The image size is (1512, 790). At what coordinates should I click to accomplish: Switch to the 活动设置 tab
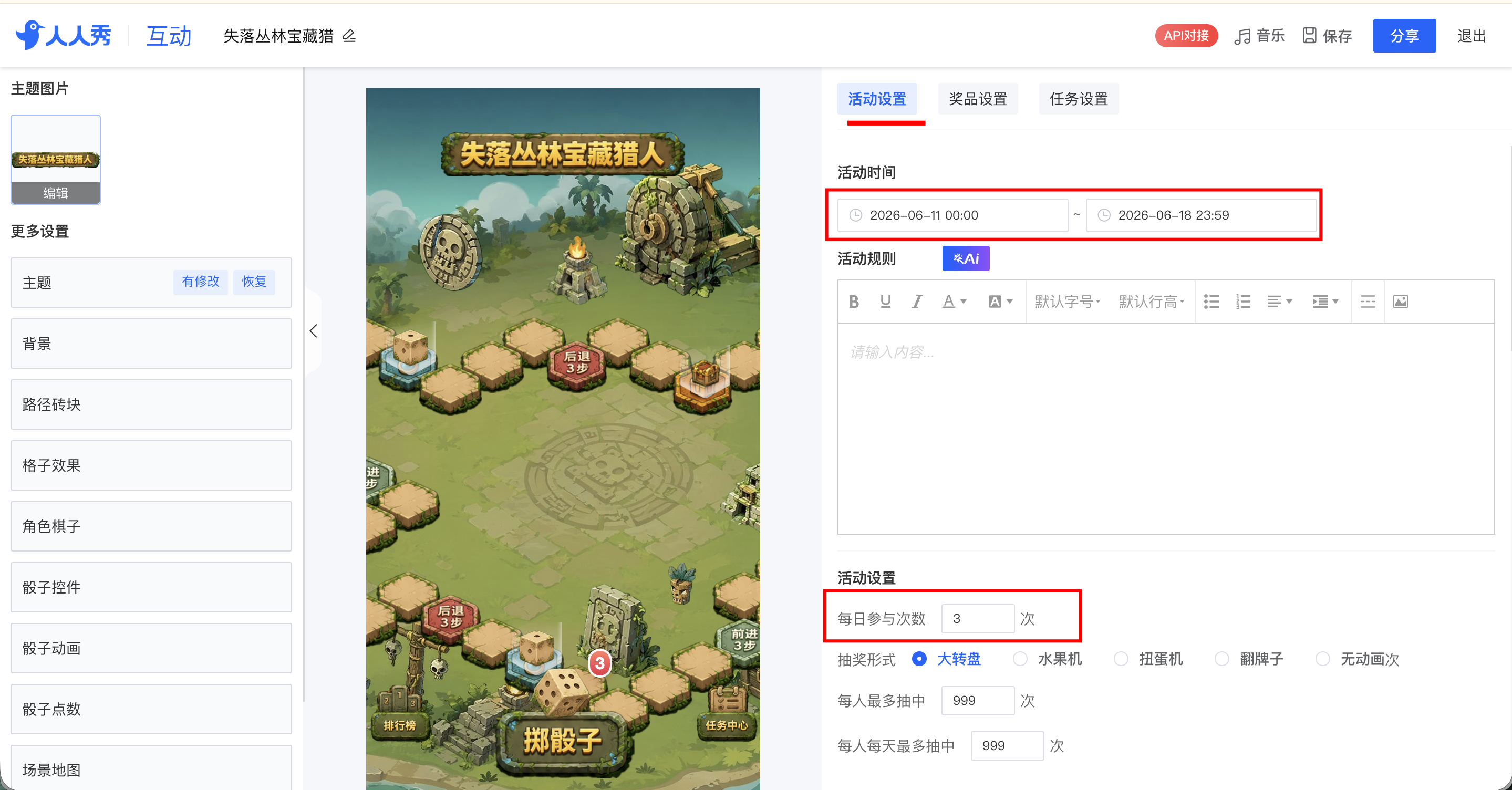coord(877,99)
